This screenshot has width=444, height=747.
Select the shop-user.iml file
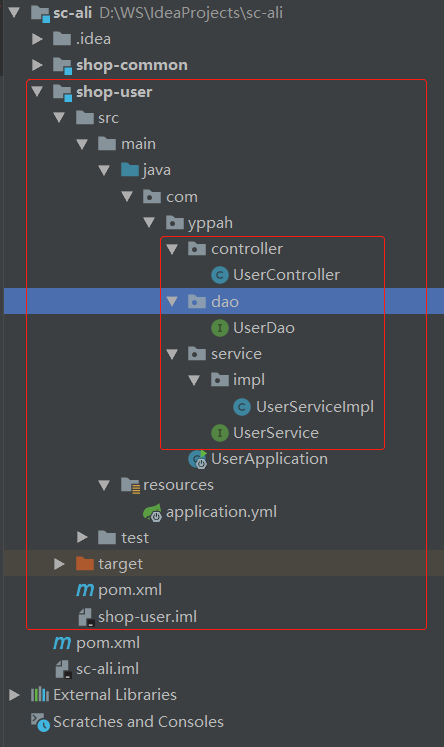pos(147,617)
